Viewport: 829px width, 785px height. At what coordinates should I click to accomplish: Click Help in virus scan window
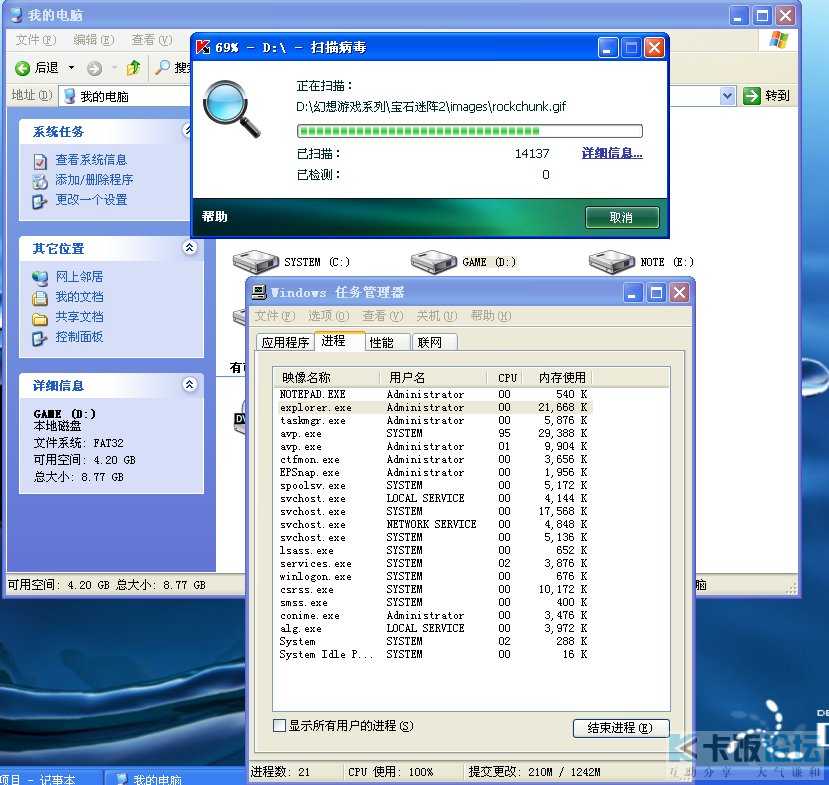click(214, 216)
